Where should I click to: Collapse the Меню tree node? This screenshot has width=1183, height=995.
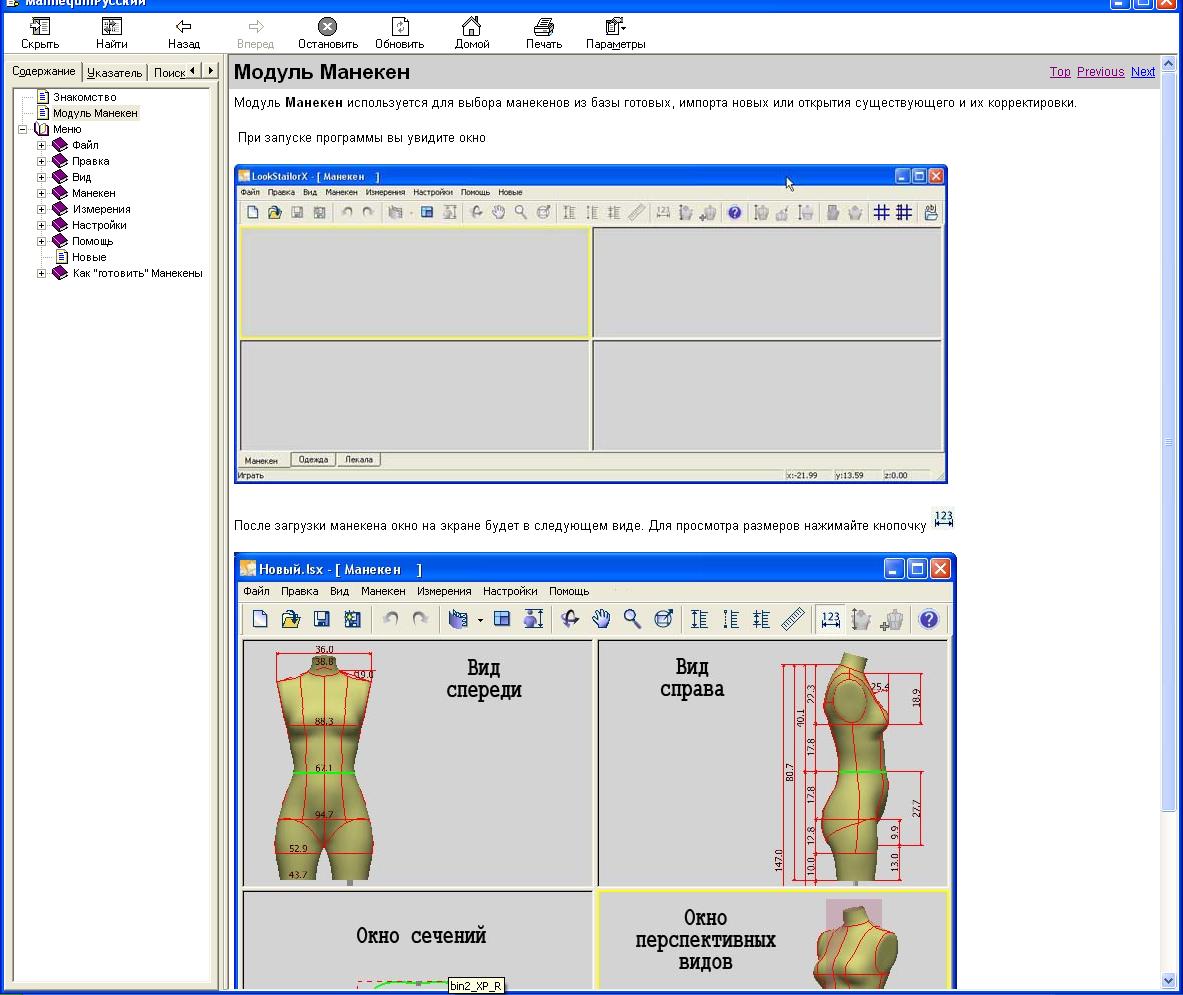pyautogui.click(x=23, y=129)
